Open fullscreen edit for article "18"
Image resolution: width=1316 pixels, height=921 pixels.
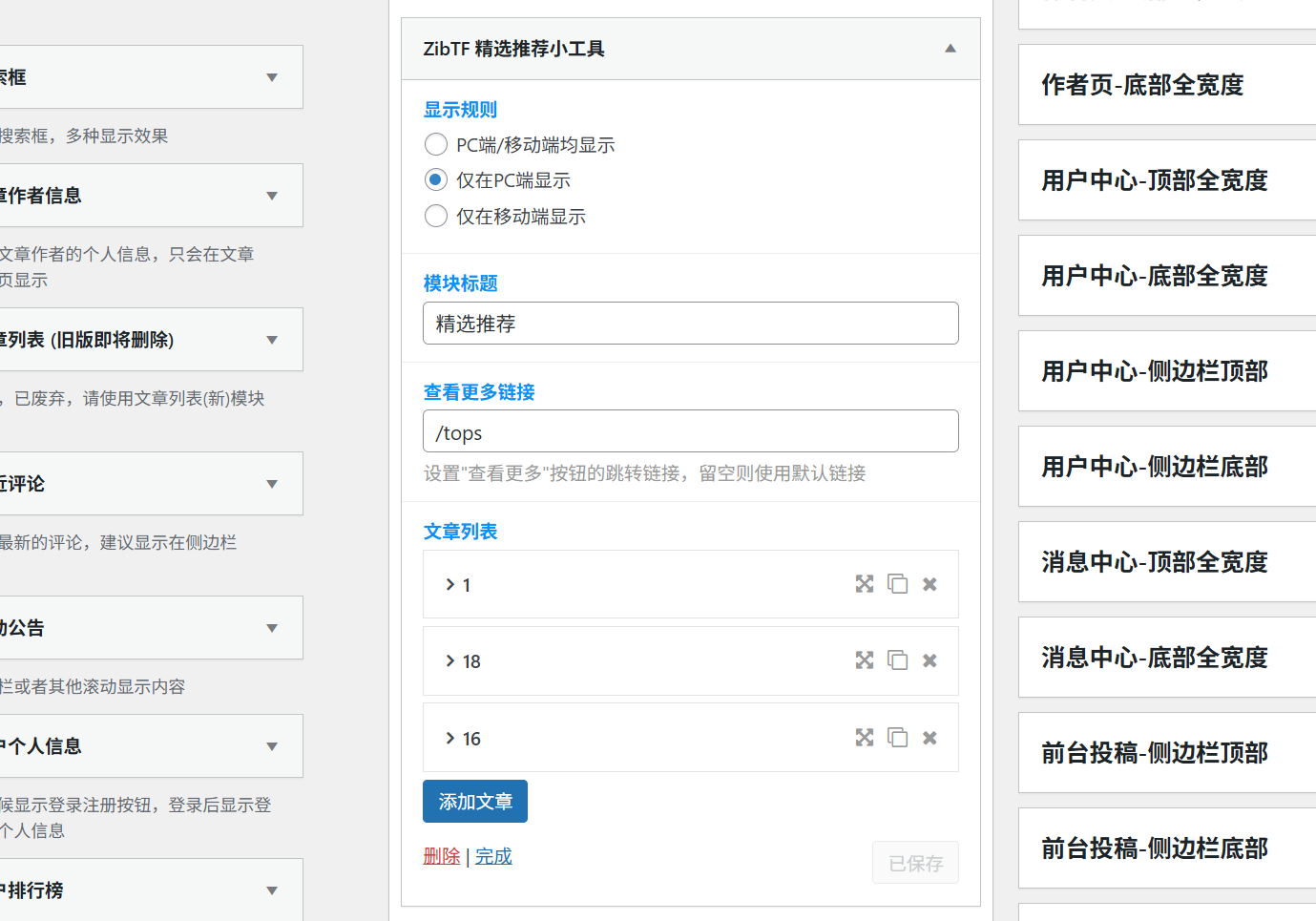pyautogui.click(x=864, y=659)
